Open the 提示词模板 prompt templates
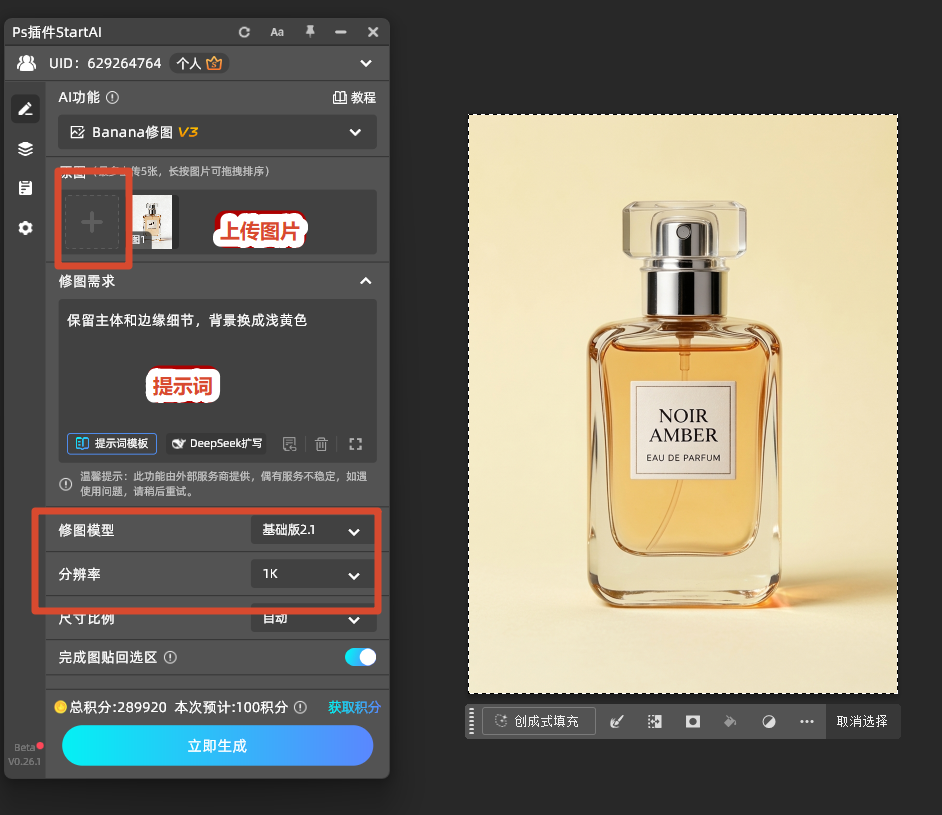This screenshot has width=942, height=815. click(112, 444)
